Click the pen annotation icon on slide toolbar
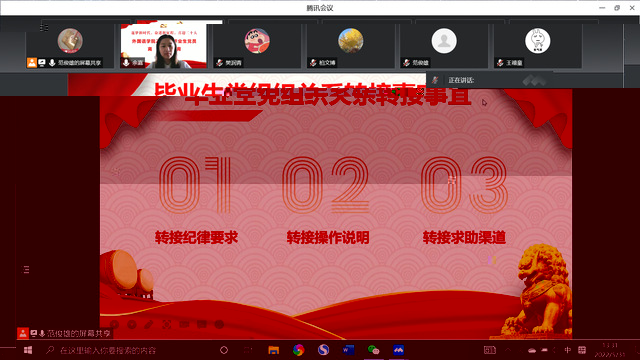The image size is (640, 360). click(149, 324)
